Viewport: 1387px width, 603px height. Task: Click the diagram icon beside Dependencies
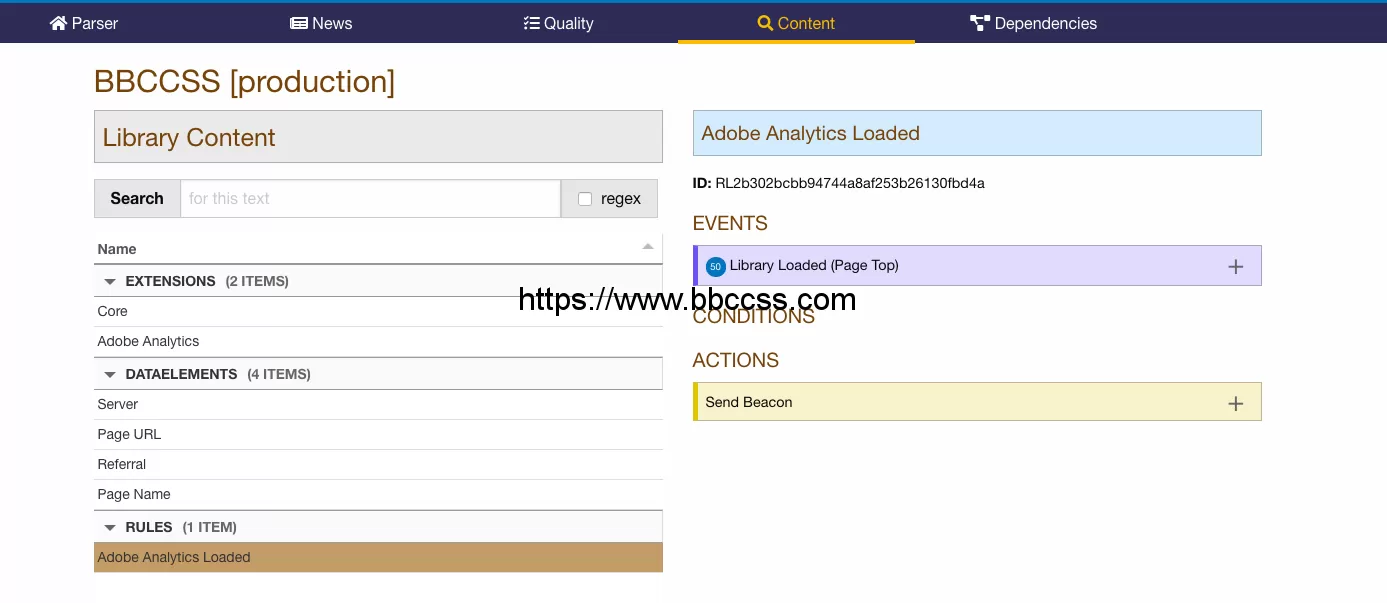point(979,23)
